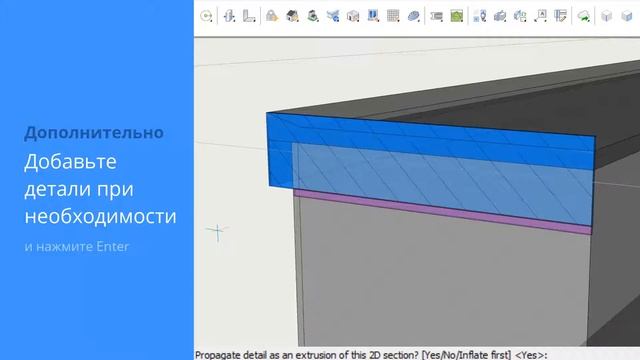Click the command line prompt 'Propagate detail as an extrusion'
The image size is (640, 360).
pyautogui.click(x=371, y=355)
